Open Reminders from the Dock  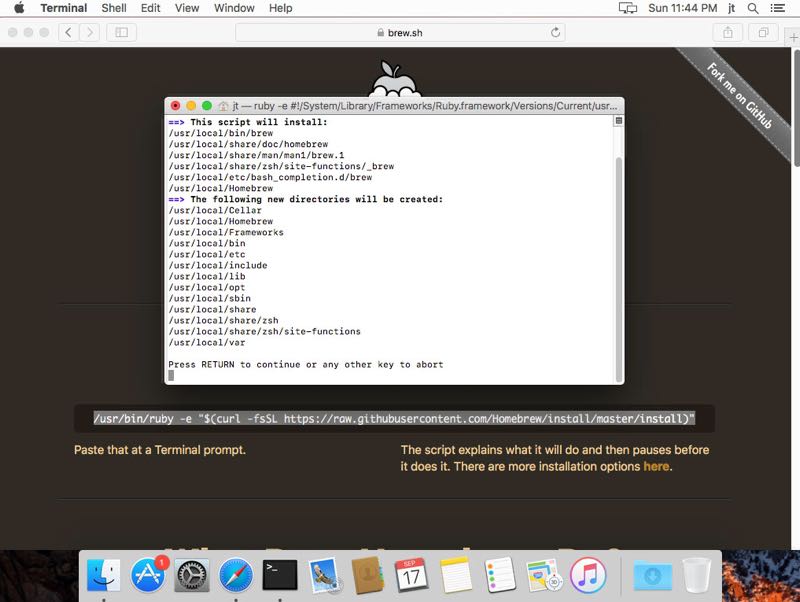500,575
